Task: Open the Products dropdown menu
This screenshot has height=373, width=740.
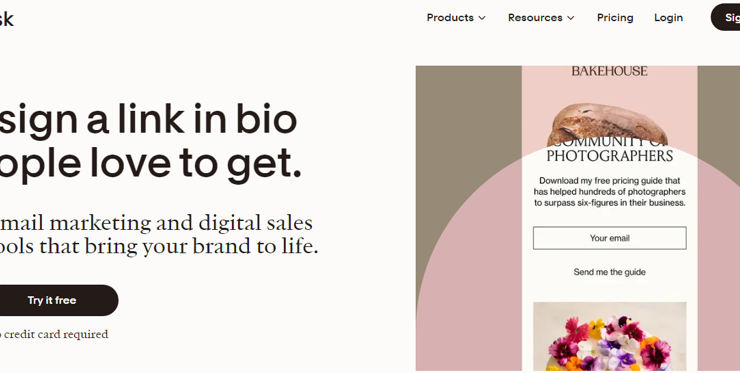Action: 456,17
